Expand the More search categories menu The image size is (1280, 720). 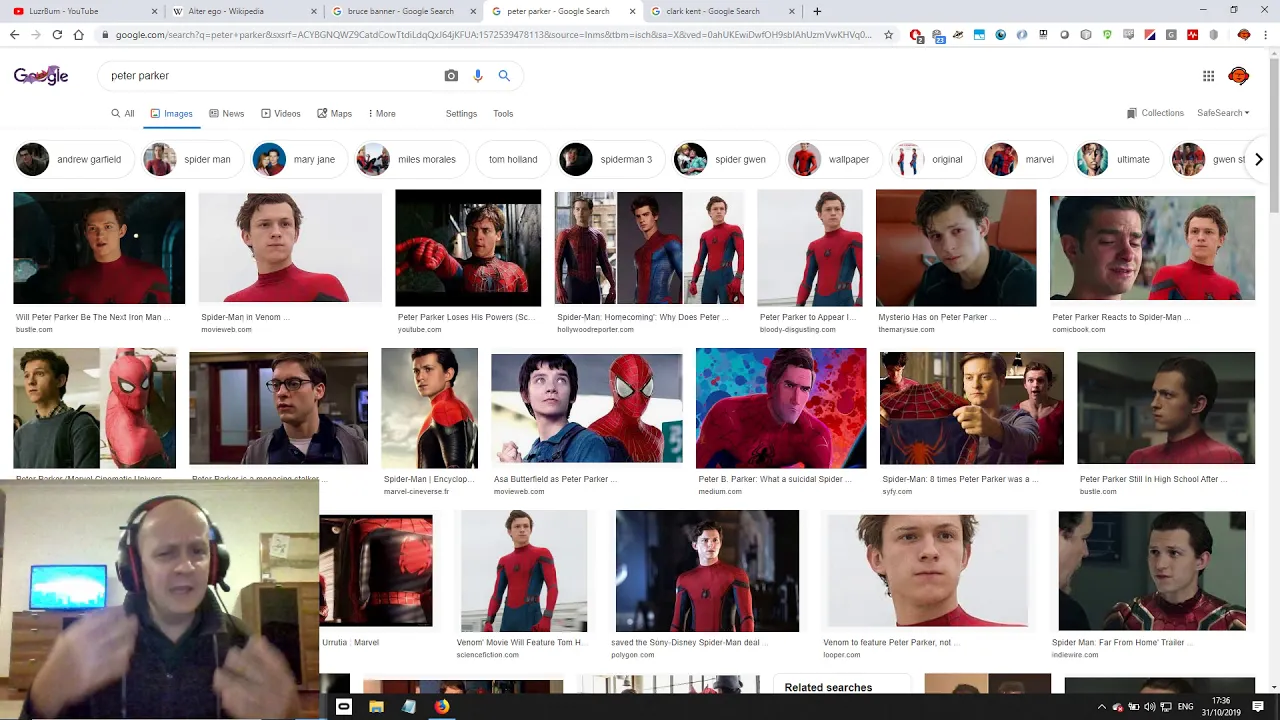pyautogui.click(x=381, y=114)
